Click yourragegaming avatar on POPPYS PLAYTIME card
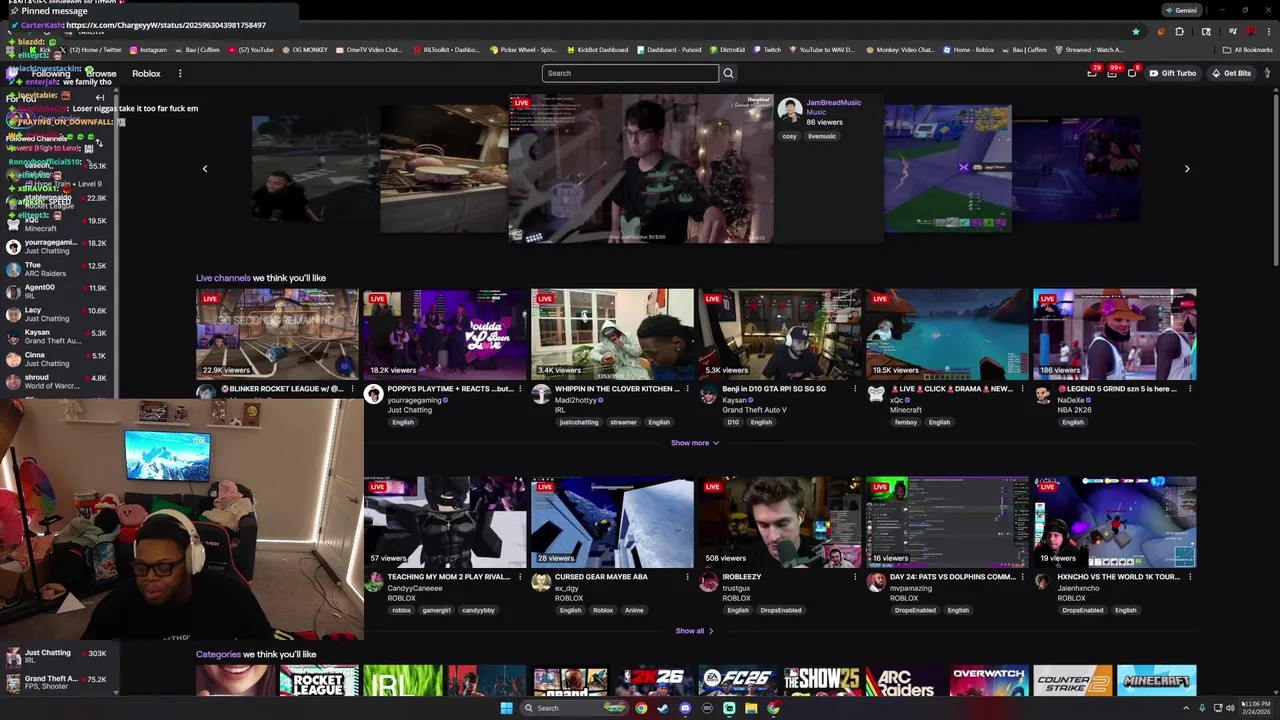Viewport: 1280px width, 720px height. coord(373,394)
